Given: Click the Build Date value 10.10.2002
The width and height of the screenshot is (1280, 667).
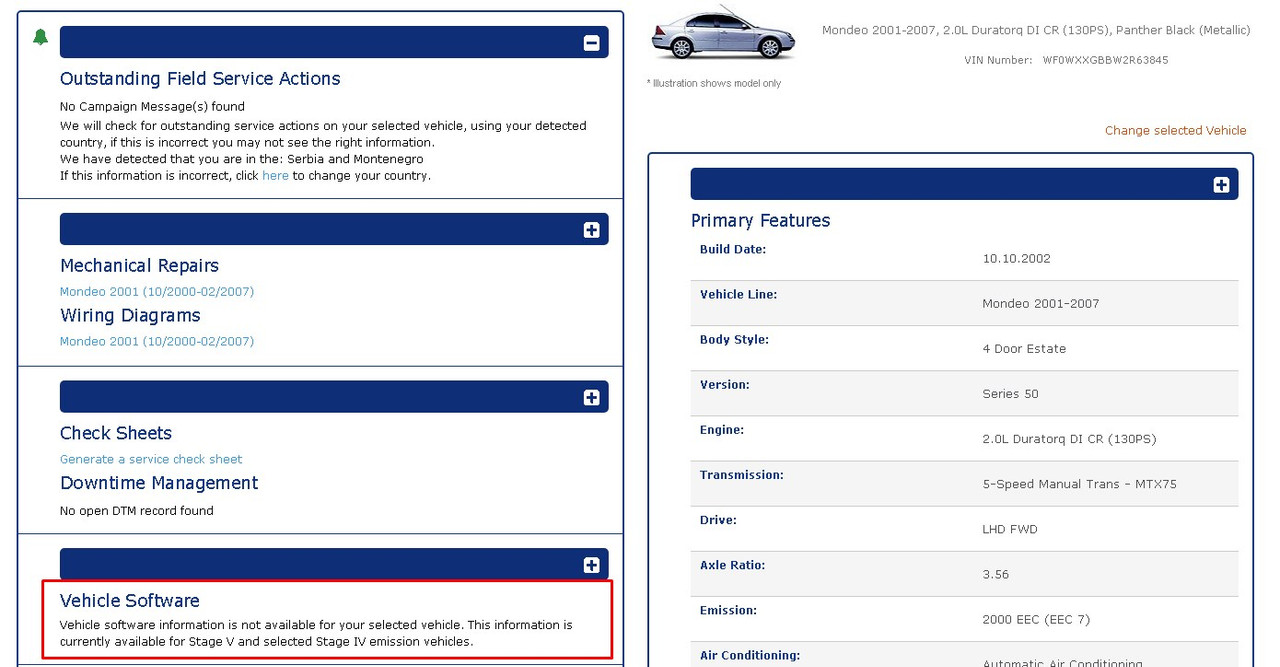Looking at the screenshot, I should click(x=1016, y=258).
